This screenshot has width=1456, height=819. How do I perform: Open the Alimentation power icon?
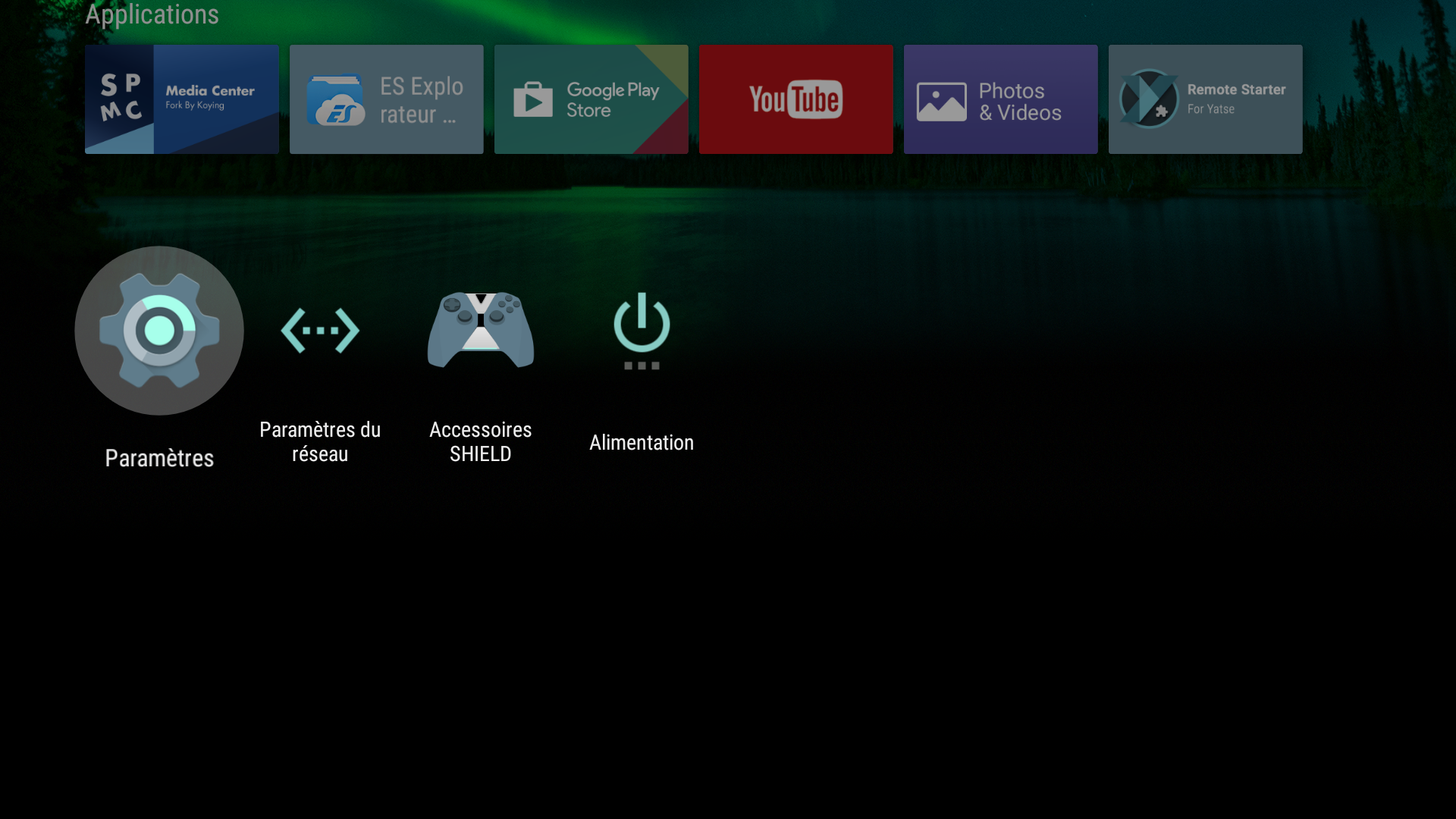pyautogui.click(x=642, y=331)
